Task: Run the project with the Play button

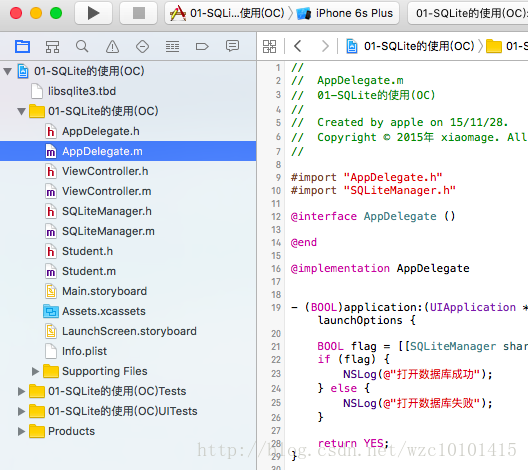Action: [x=93, y=13]
